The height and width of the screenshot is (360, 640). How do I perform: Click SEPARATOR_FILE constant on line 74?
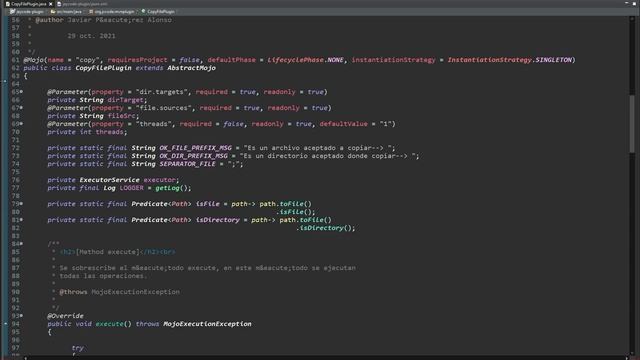point(187,164)
